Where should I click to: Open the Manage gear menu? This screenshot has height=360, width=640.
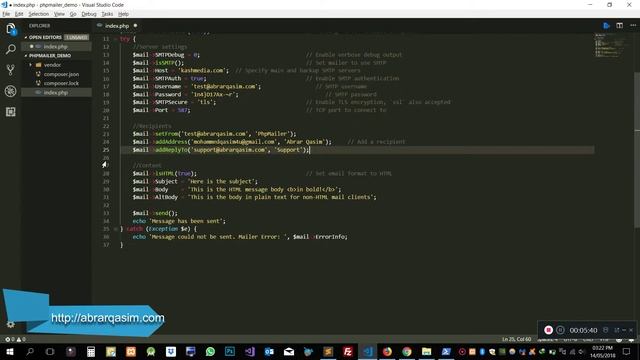[11, 324]
